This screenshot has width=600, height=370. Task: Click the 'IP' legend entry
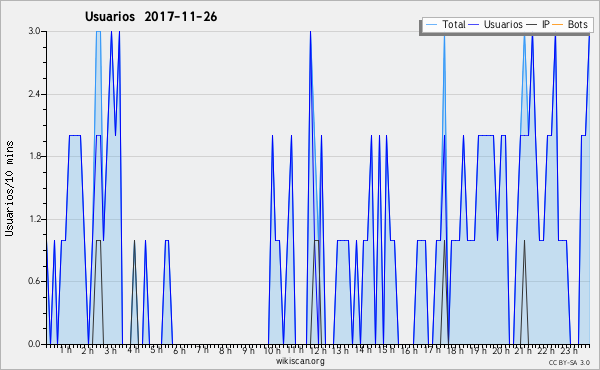(546, 24)
